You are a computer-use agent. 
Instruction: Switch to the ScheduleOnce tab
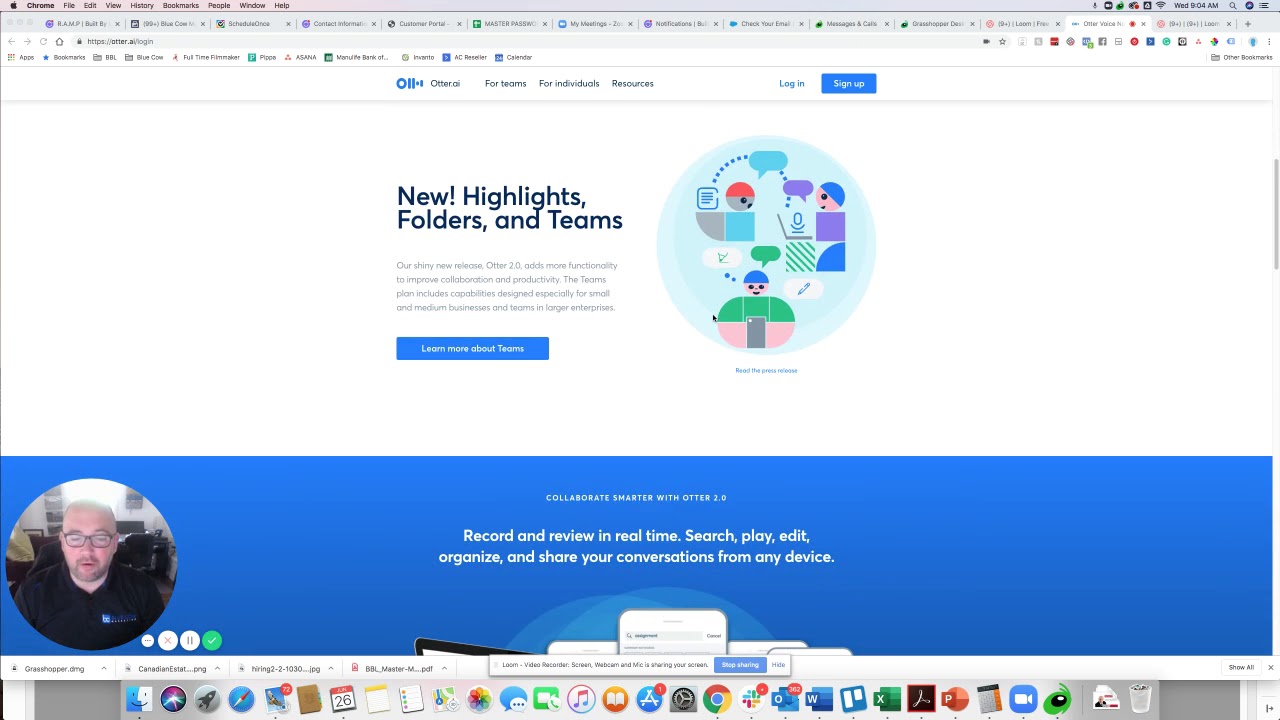250,24
